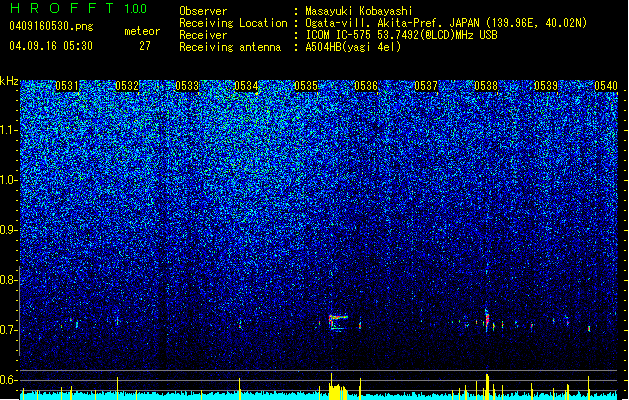Click the bright meteor echo after 0535
The height and width of the screenshot is (400, 629).
[x=338, y=323]
